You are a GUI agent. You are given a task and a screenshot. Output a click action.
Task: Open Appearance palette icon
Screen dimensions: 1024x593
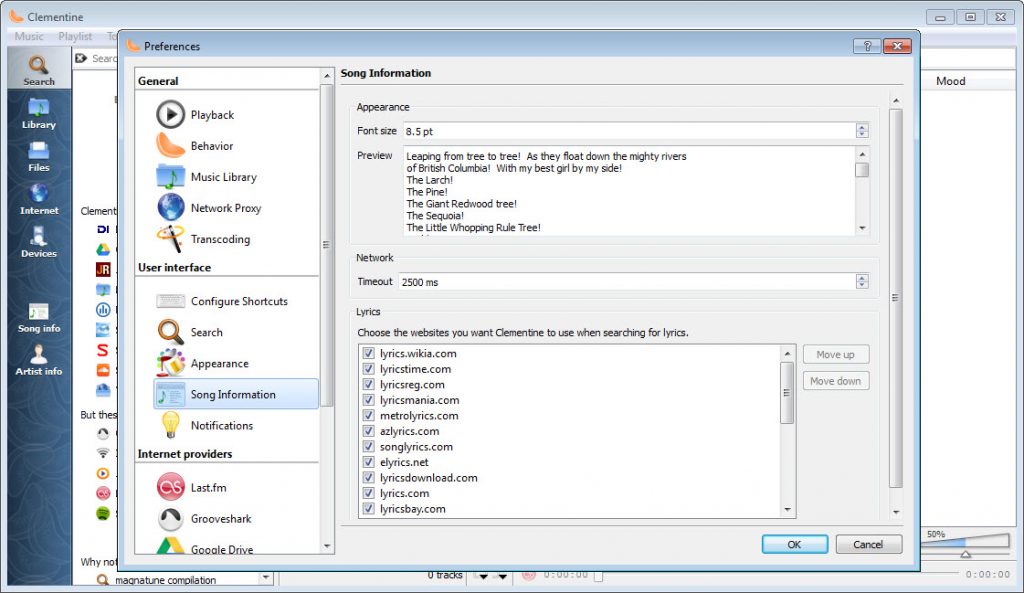pos(170,363)
